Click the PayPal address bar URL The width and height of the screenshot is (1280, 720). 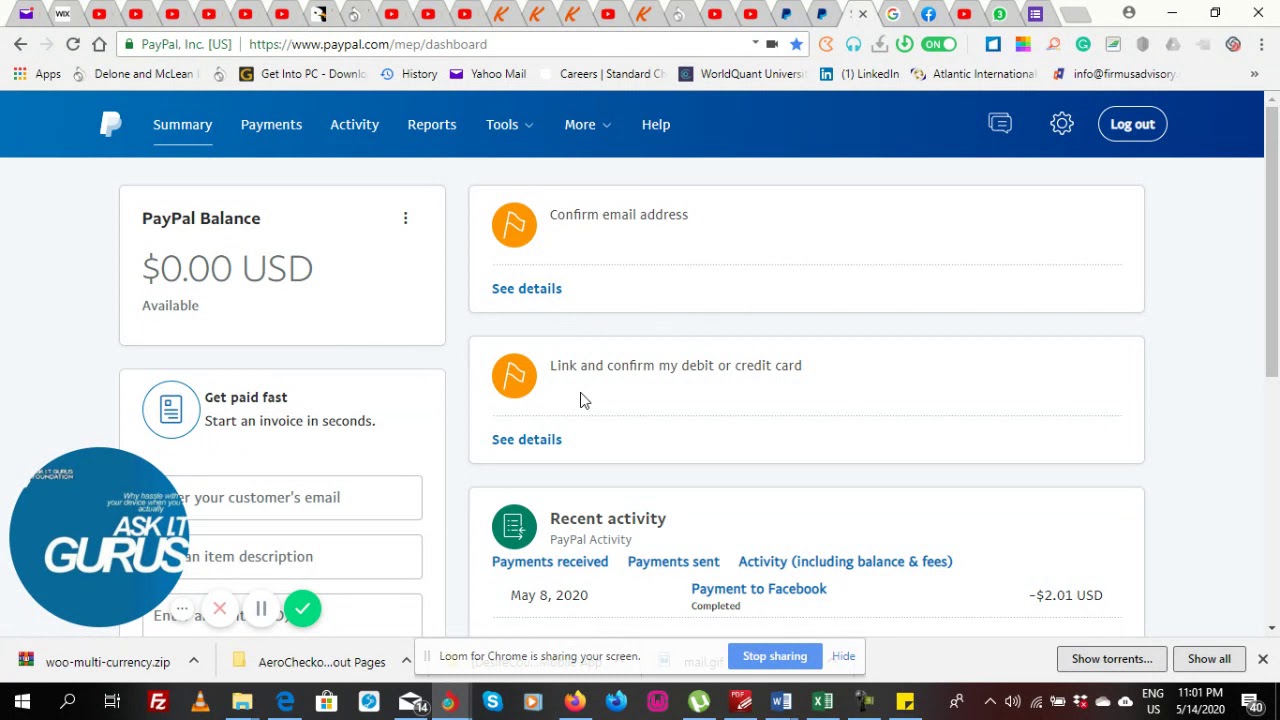tap(368, 44)
